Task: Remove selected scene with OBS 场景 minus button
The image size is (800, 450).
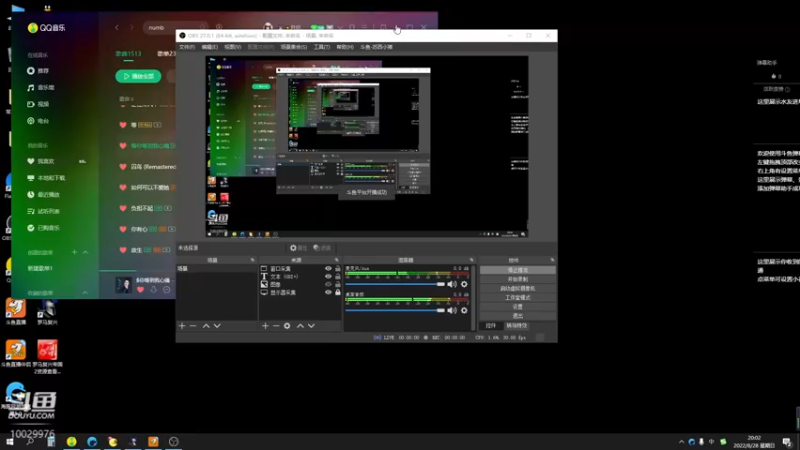Action: pos(193,326)
